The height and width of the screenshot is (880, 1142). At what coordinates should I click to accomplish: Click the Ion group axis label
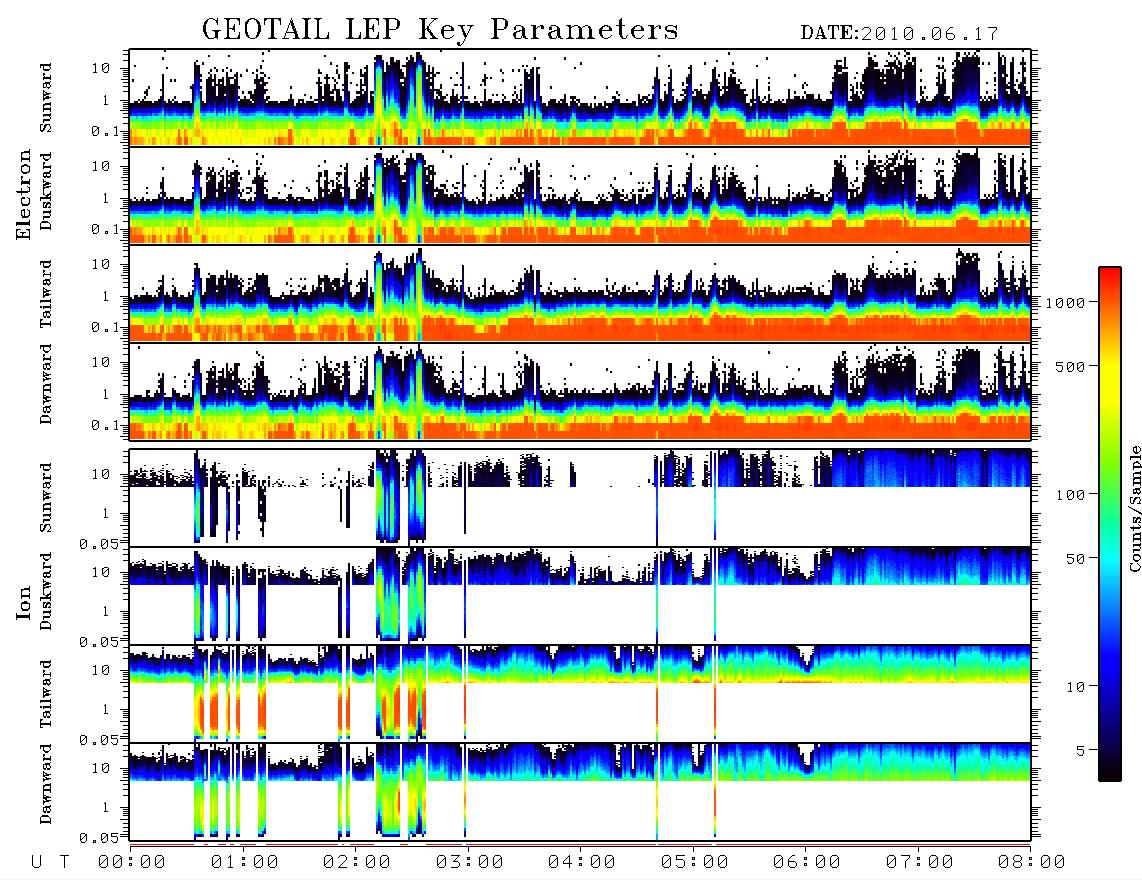(x=24, y=602)
